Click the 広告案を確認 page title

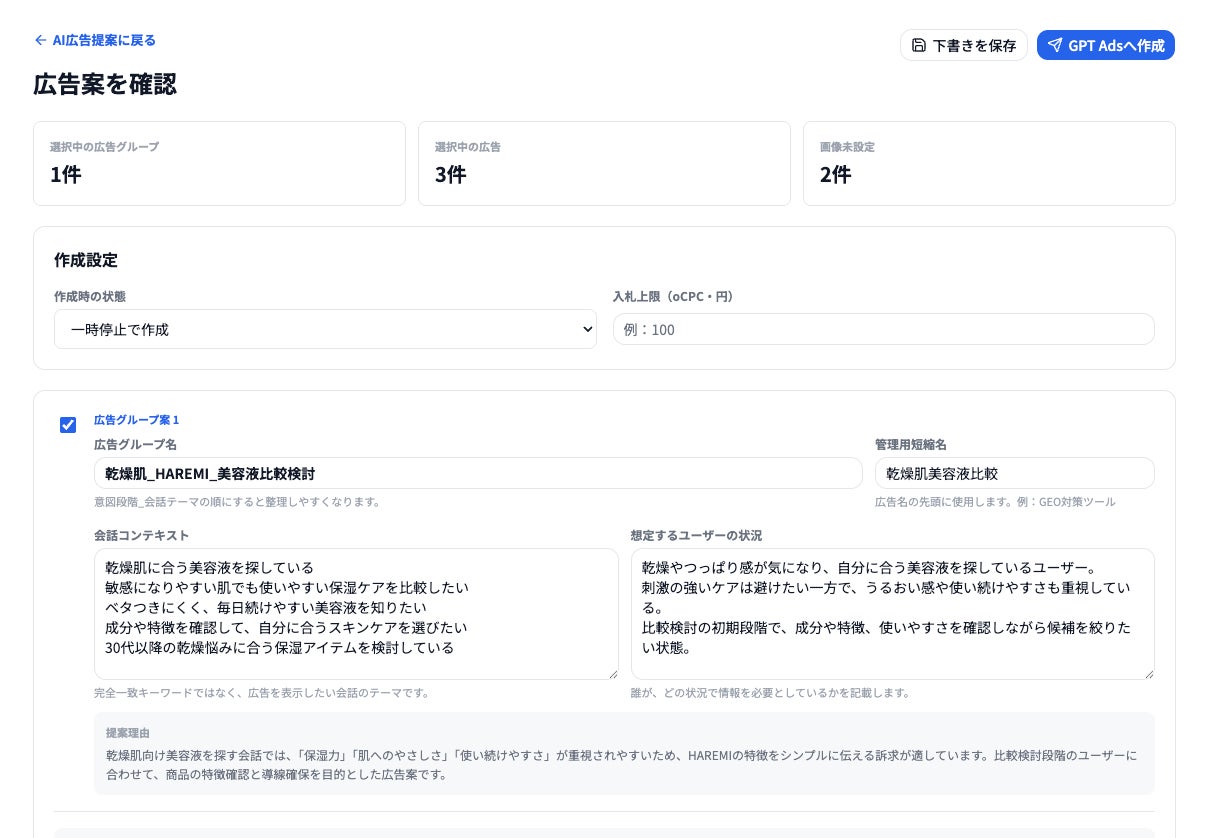pyautogui.click(x=105, y=84)
